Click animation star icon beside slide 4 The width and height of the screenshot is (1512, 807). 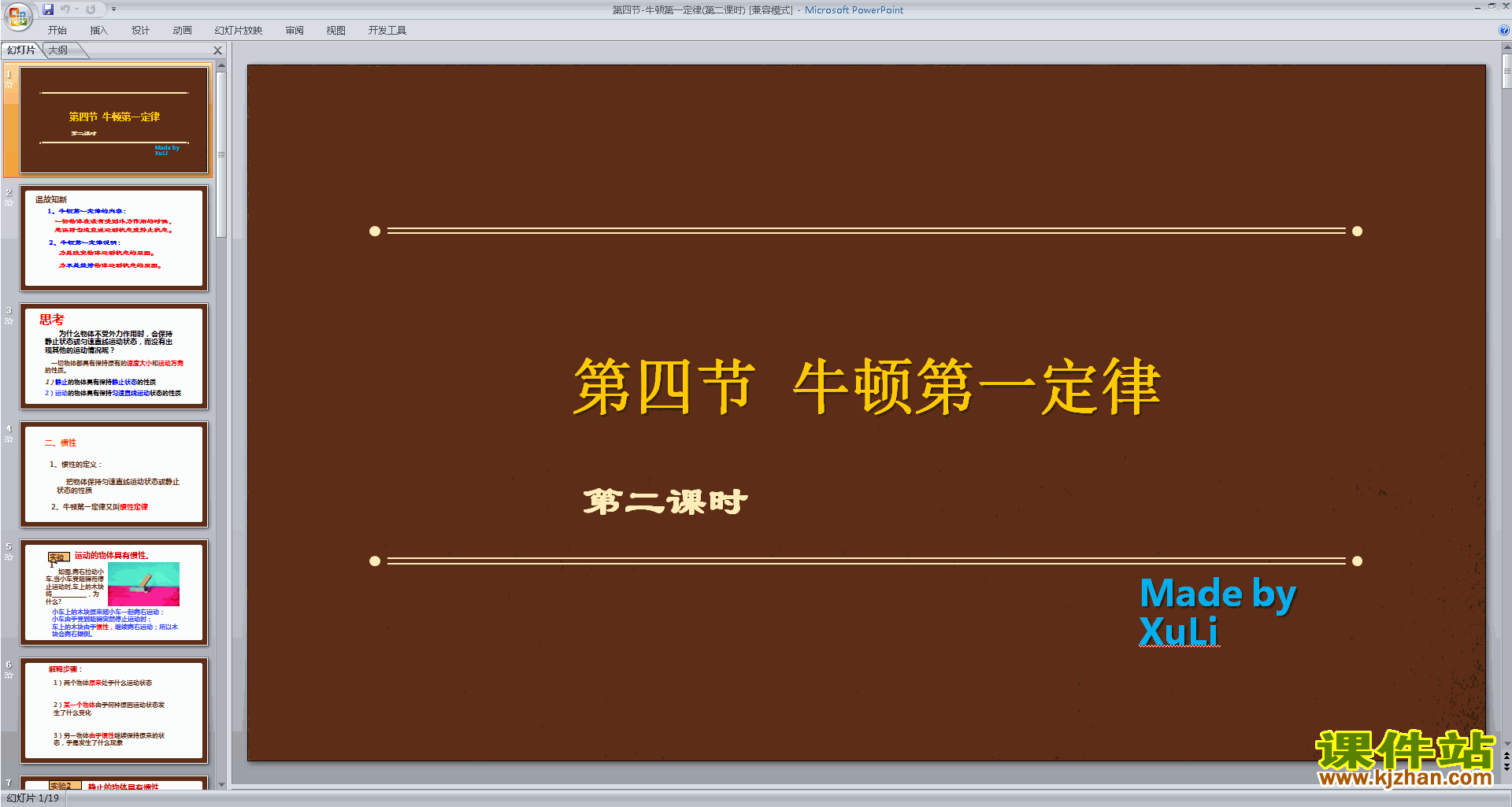[9, 439]
